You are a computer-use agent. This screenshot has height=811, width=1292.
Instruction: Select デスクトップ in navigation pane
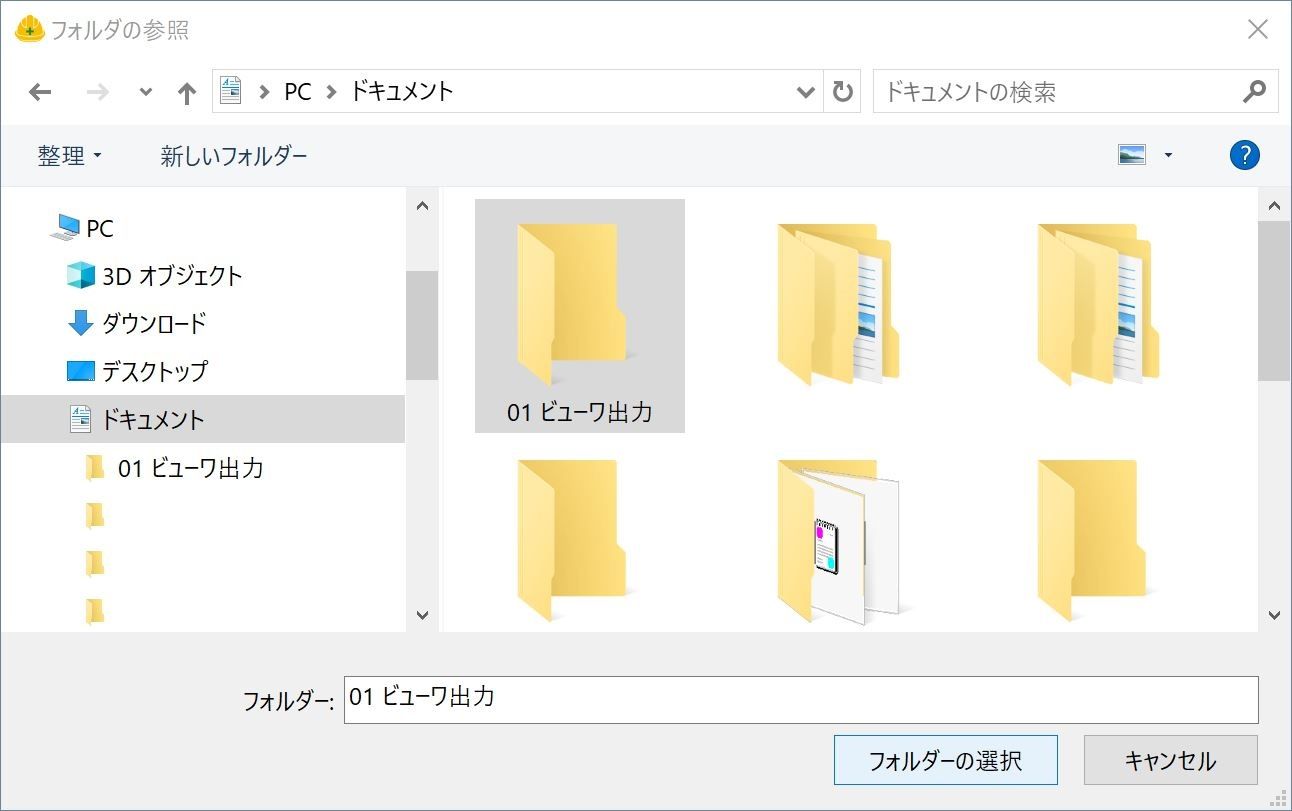[x=154, y=371]
